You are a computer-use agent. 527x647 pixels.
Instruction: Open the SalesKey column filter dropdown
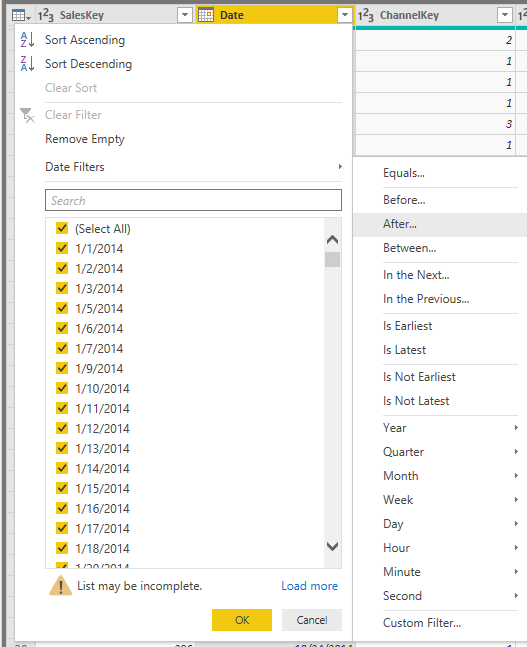pos(185,15)
